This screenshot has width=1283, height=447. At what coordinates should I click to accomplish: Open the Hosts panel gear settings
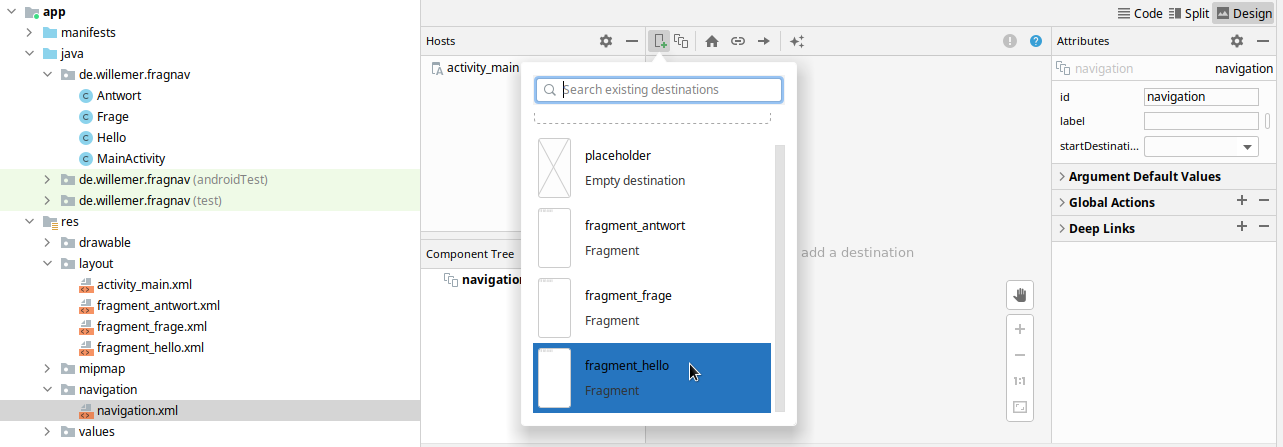coord(605,41)
